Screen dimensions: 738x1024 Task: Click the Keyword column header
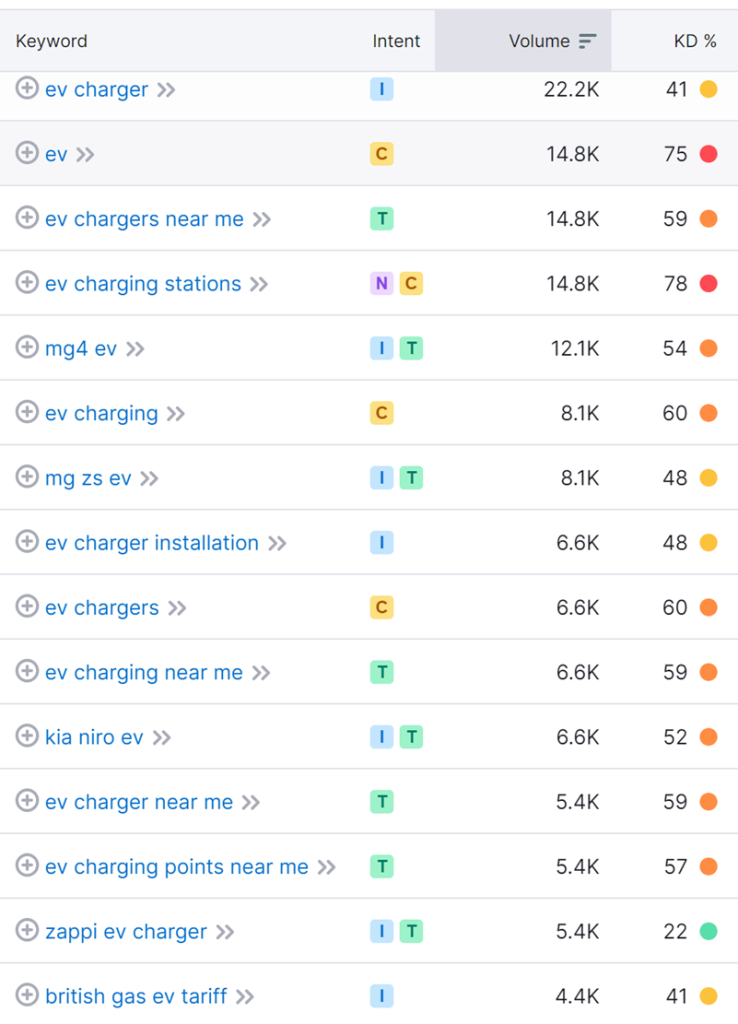51,41
